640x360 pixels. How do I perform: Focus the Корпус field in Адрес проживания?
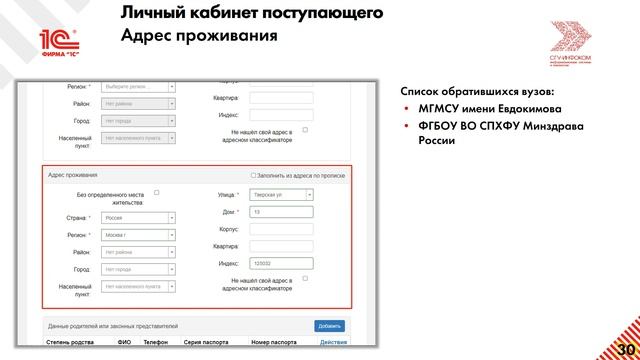point(281,229)
